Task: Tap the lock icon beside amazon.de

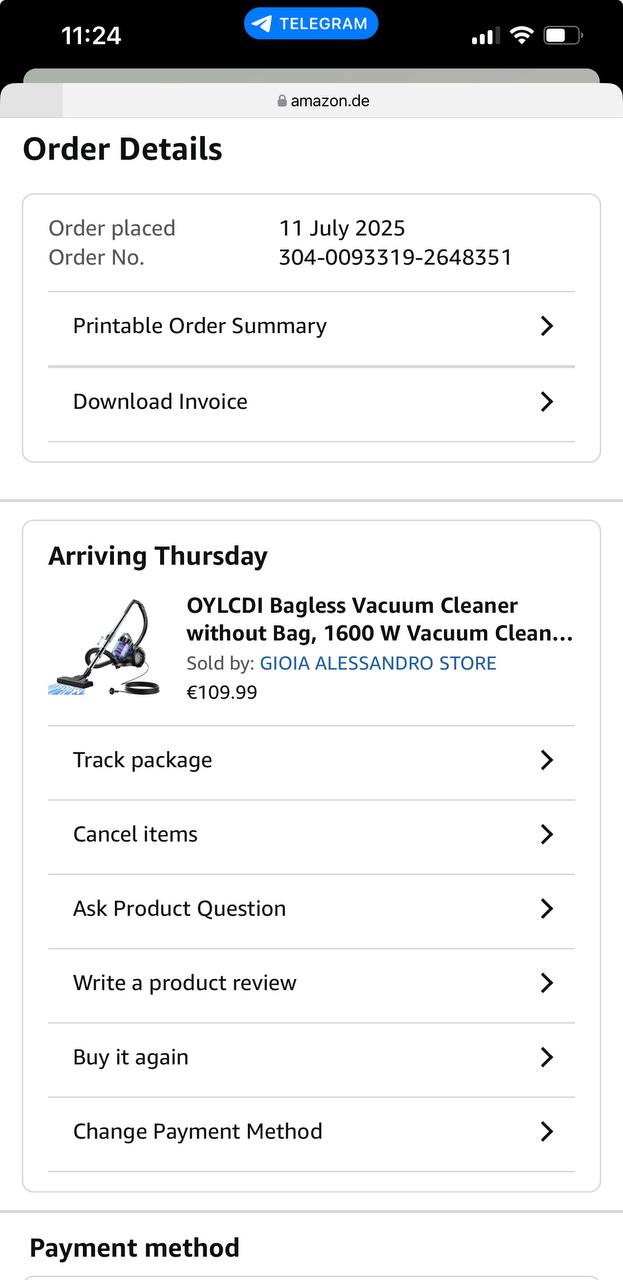Action: click(282, 101)
